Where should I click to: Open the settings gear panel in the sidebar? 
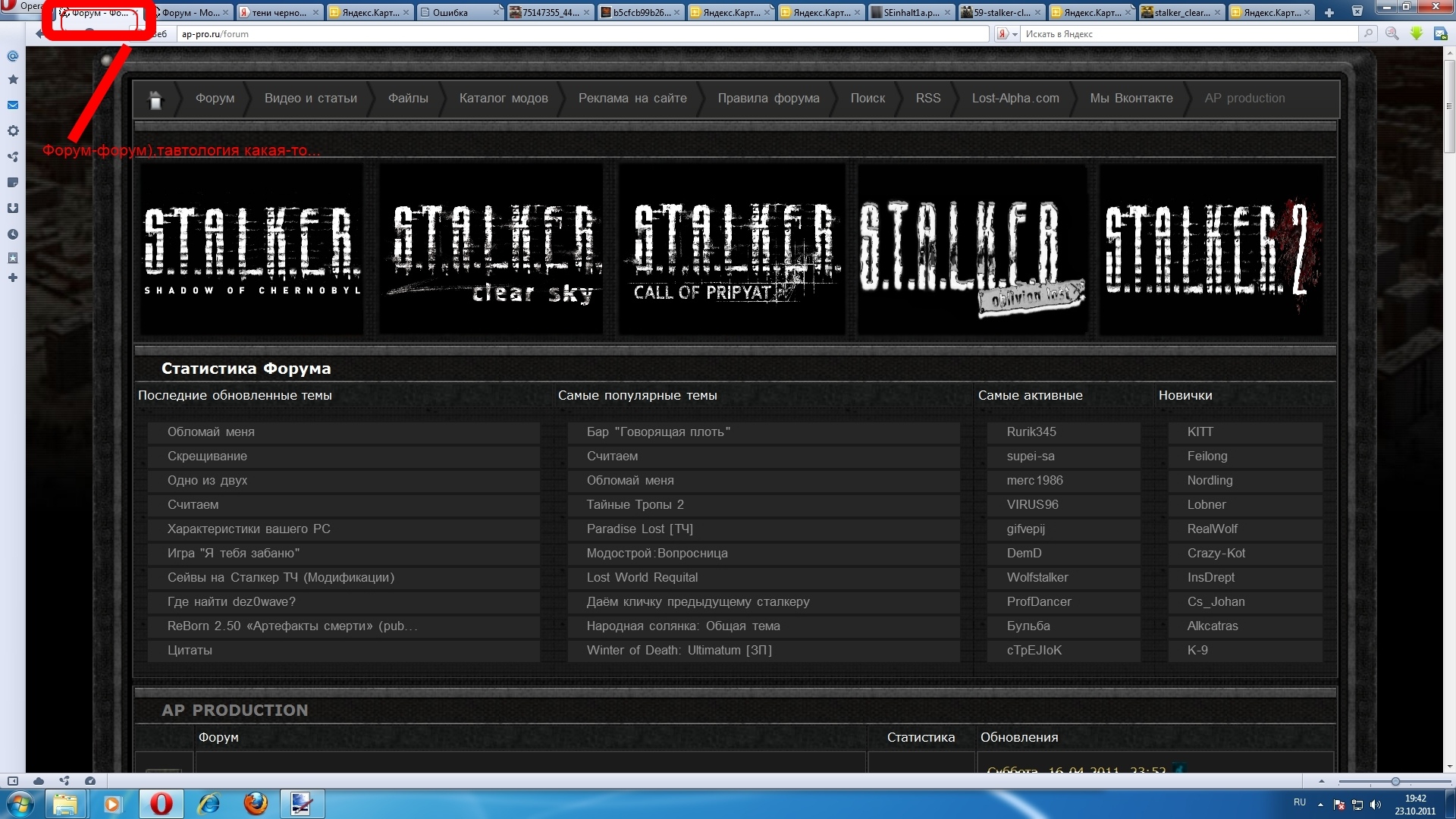click(x=13, y=131)
